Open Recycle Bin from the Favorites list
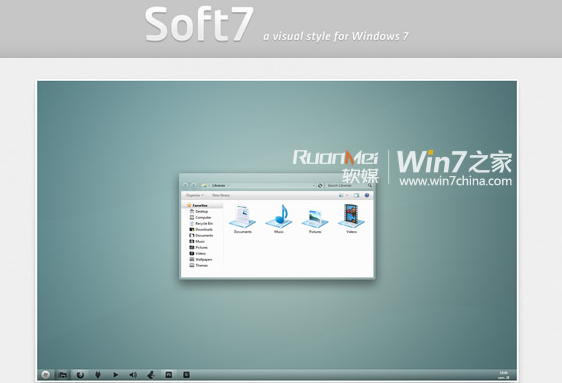This screenshot has width=562, height=383. tap(201, 223)
